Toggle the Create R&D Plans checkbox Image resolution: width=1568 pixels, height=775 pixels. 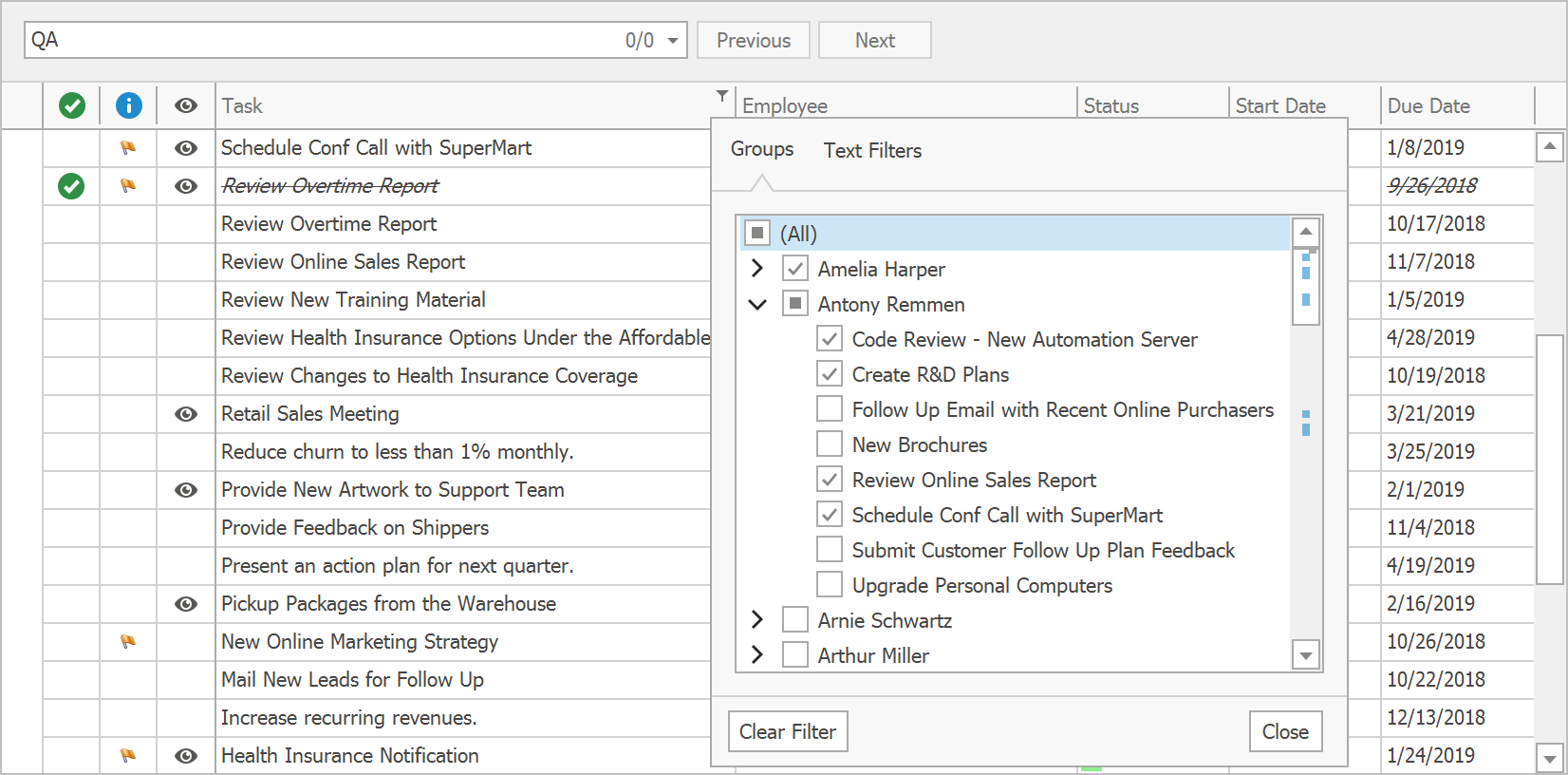pos(829,374)
